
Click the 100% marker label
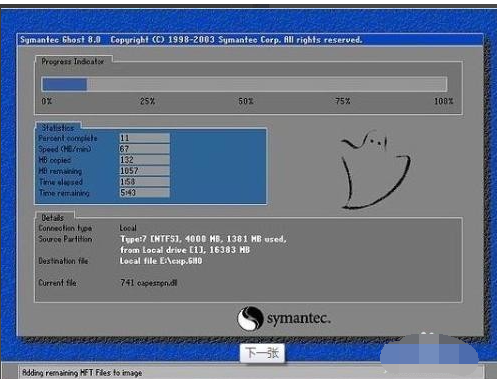[443, 101]
